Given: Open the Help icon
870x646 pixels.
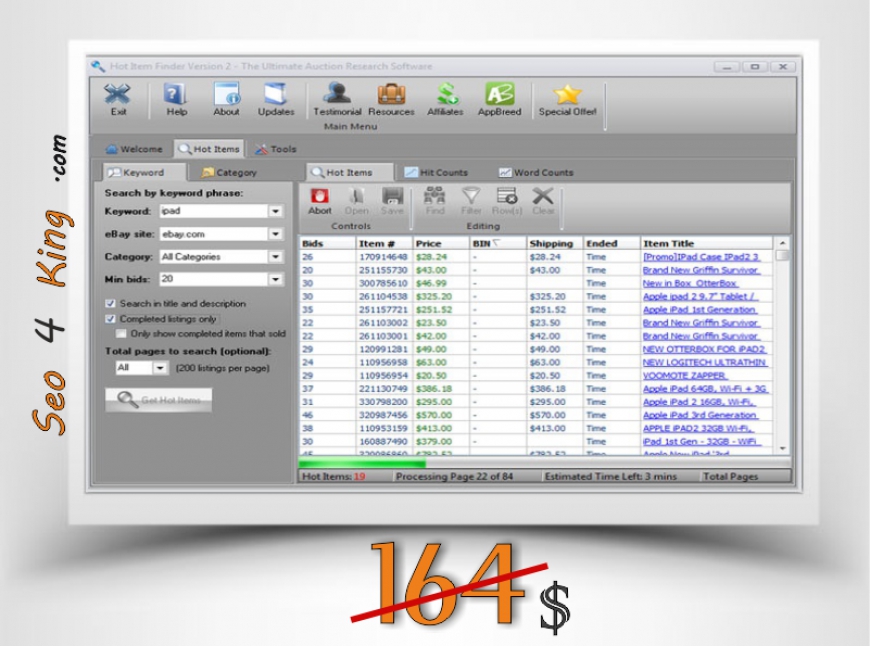Looking at the screenshot, I should [175, 94].
